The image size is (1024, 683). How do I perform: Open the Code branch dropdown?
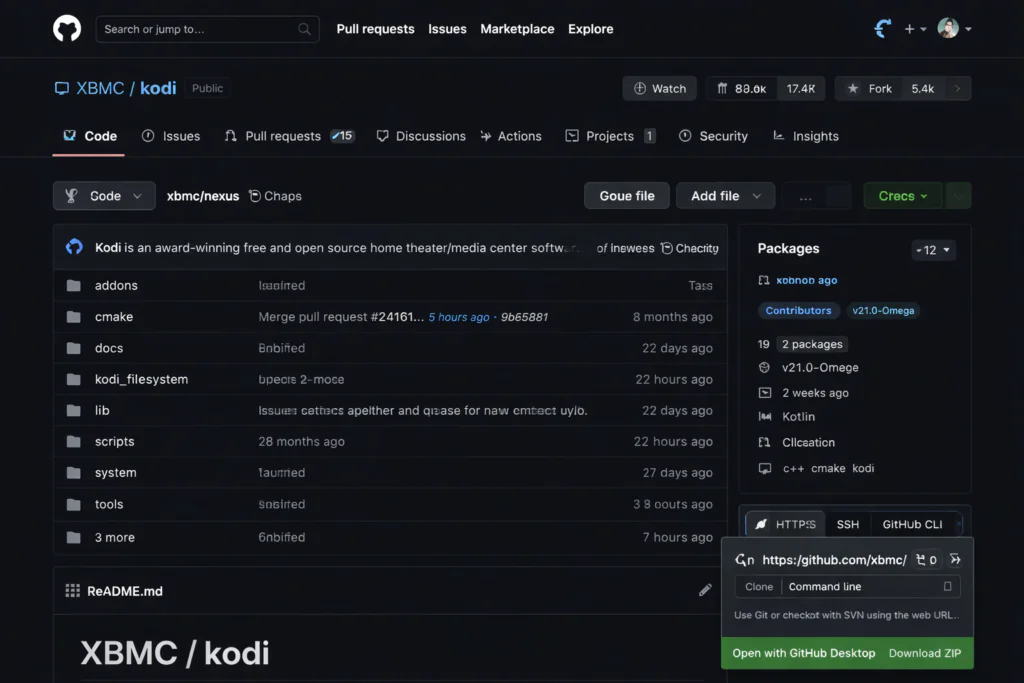(x=104, y=196)
